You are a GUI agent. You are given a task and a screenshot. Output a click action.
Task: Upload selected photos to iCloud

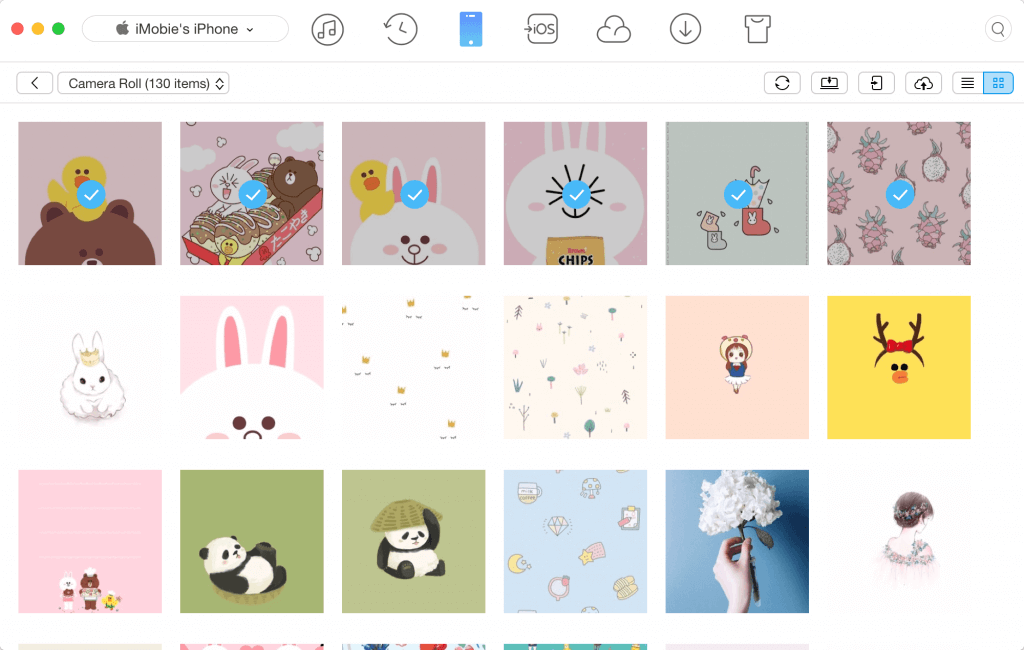[924, 83]
